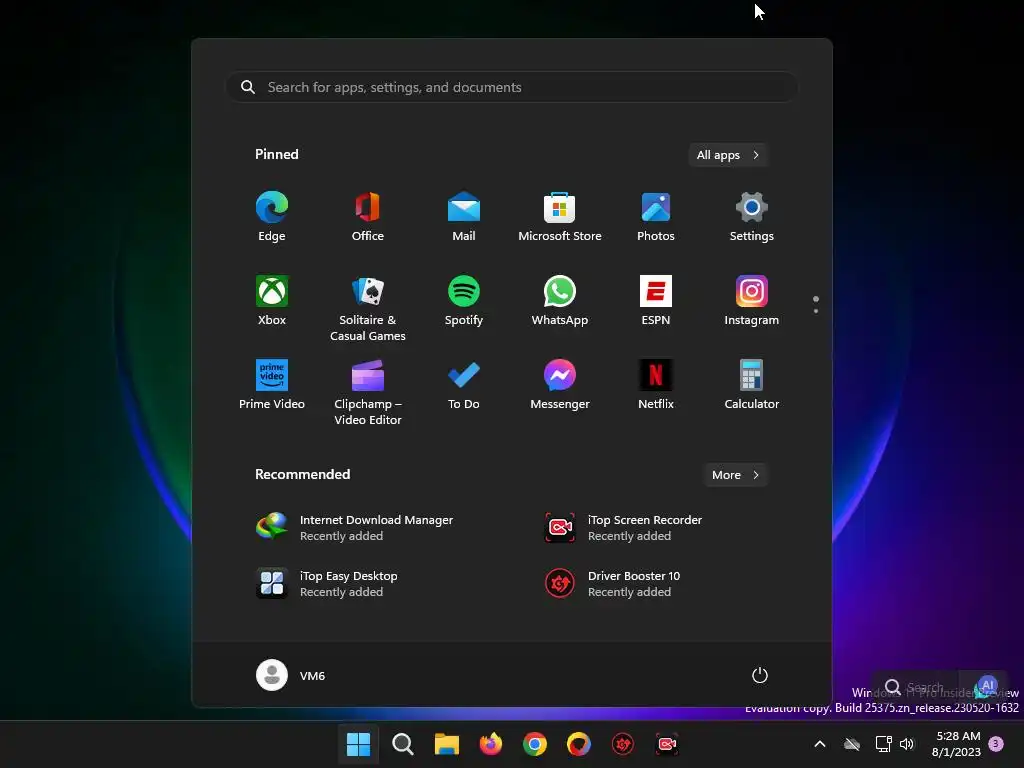Launch the Xbox app
Screen dimensions: 1024x768
click(272, 301)
